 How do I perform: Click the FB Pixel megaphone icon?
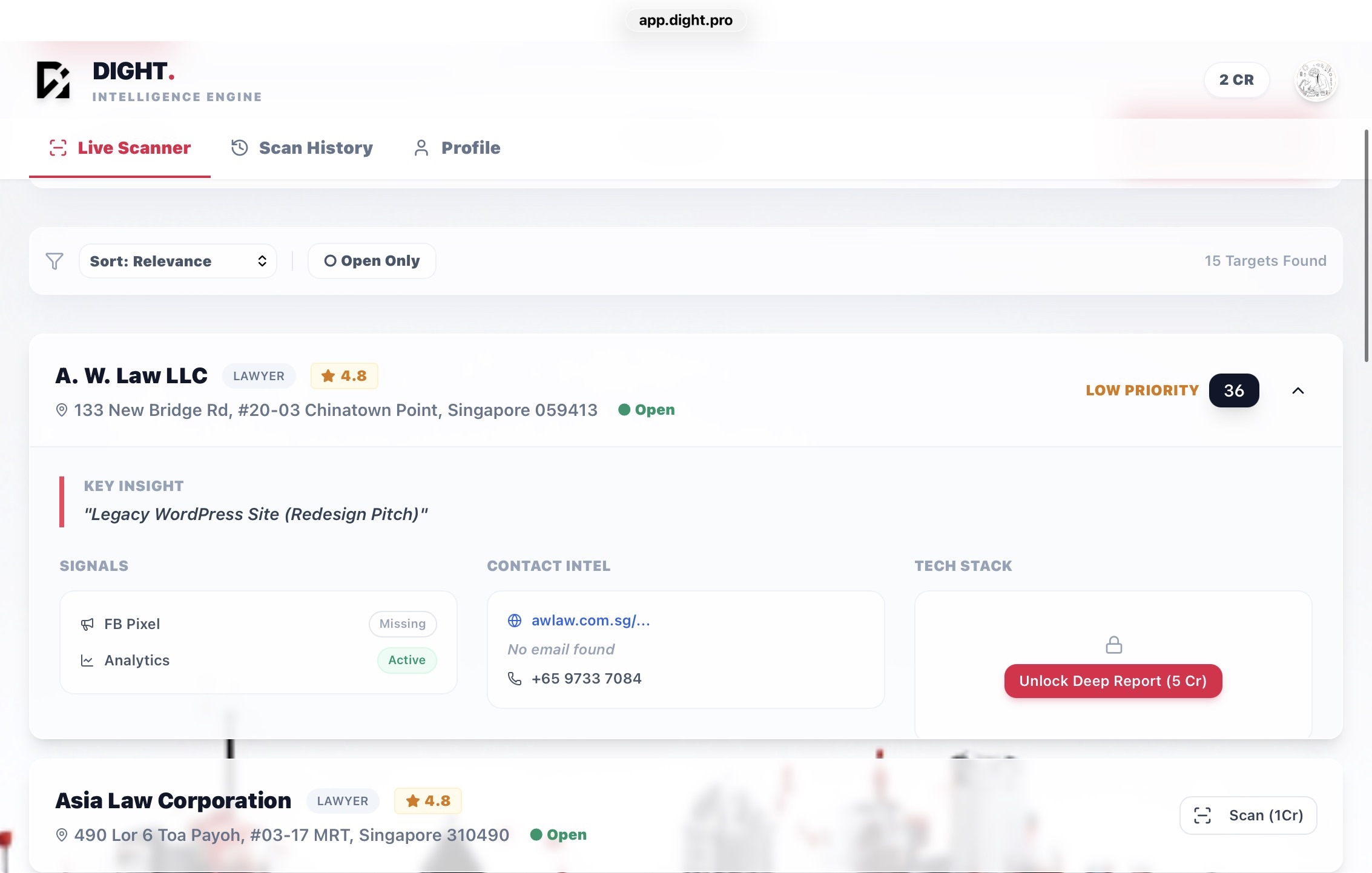coord(87,624)
